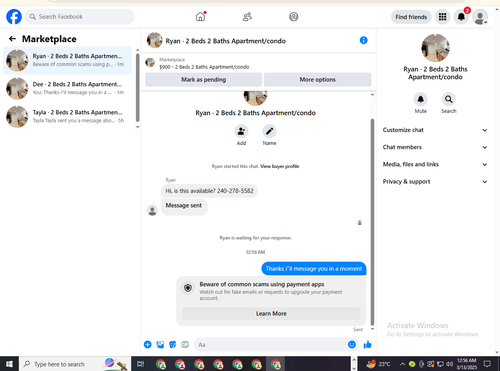
Task: Click Search Facebook field
Action: pyautogui.click(x=80, y=17)
